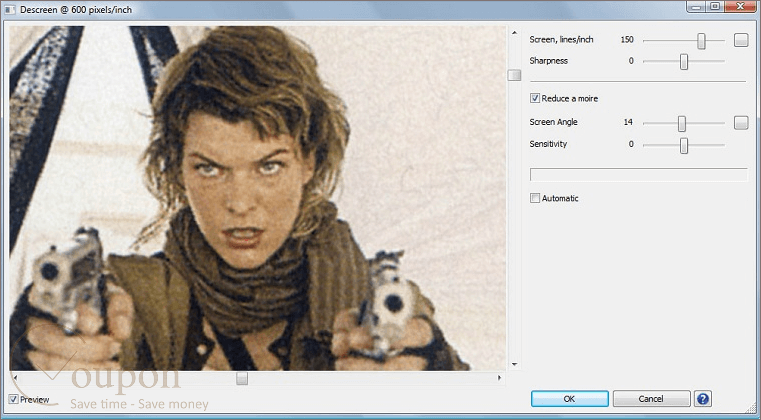
Task: Click the Cancel button
Action: click(x=651, y=399)
